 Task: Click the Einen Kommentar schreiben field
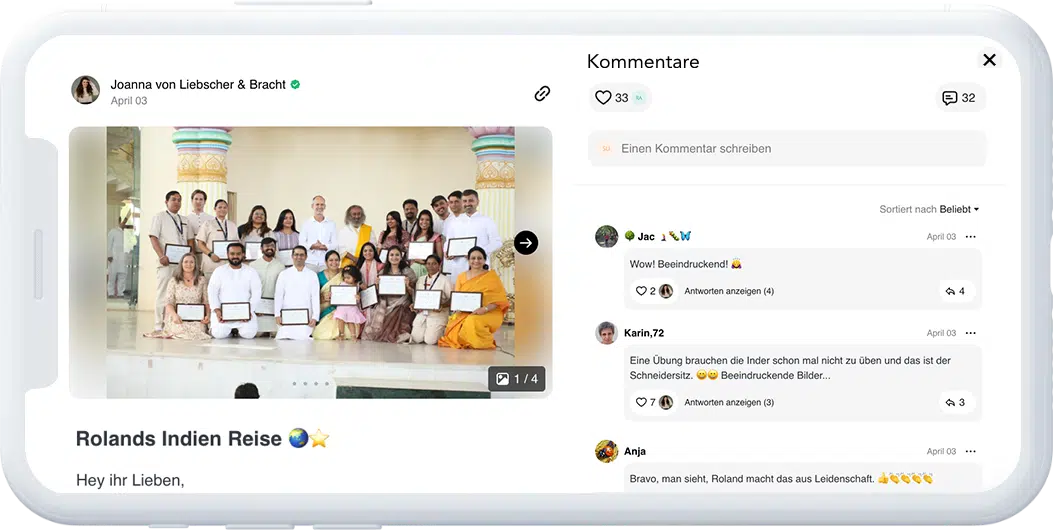pyautogui.click(x=787, y=148)
